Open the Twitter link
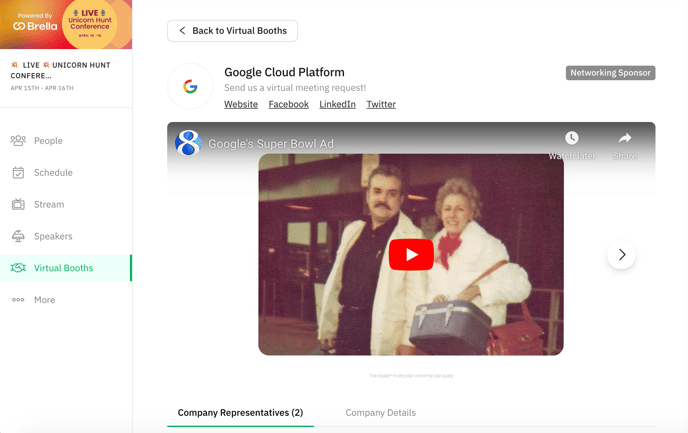The height and width of the screenshot is (433, 688). pyautogui.click(x=381, y=104)
